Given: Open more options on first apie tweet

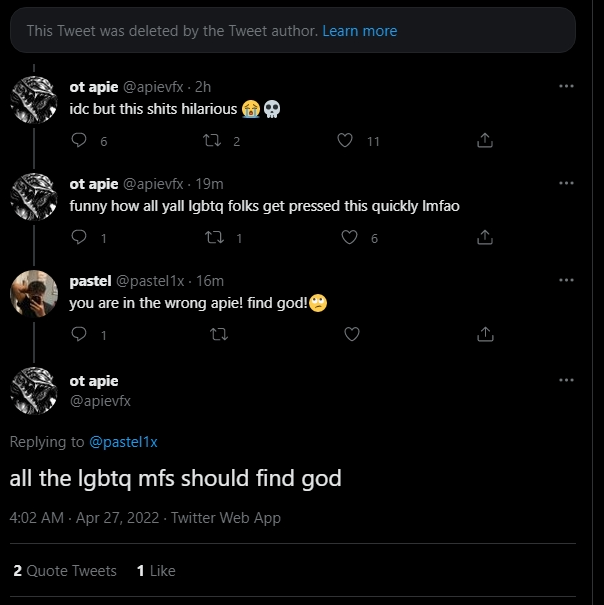Looking at the screenshot, I should [x=566, y=87].
